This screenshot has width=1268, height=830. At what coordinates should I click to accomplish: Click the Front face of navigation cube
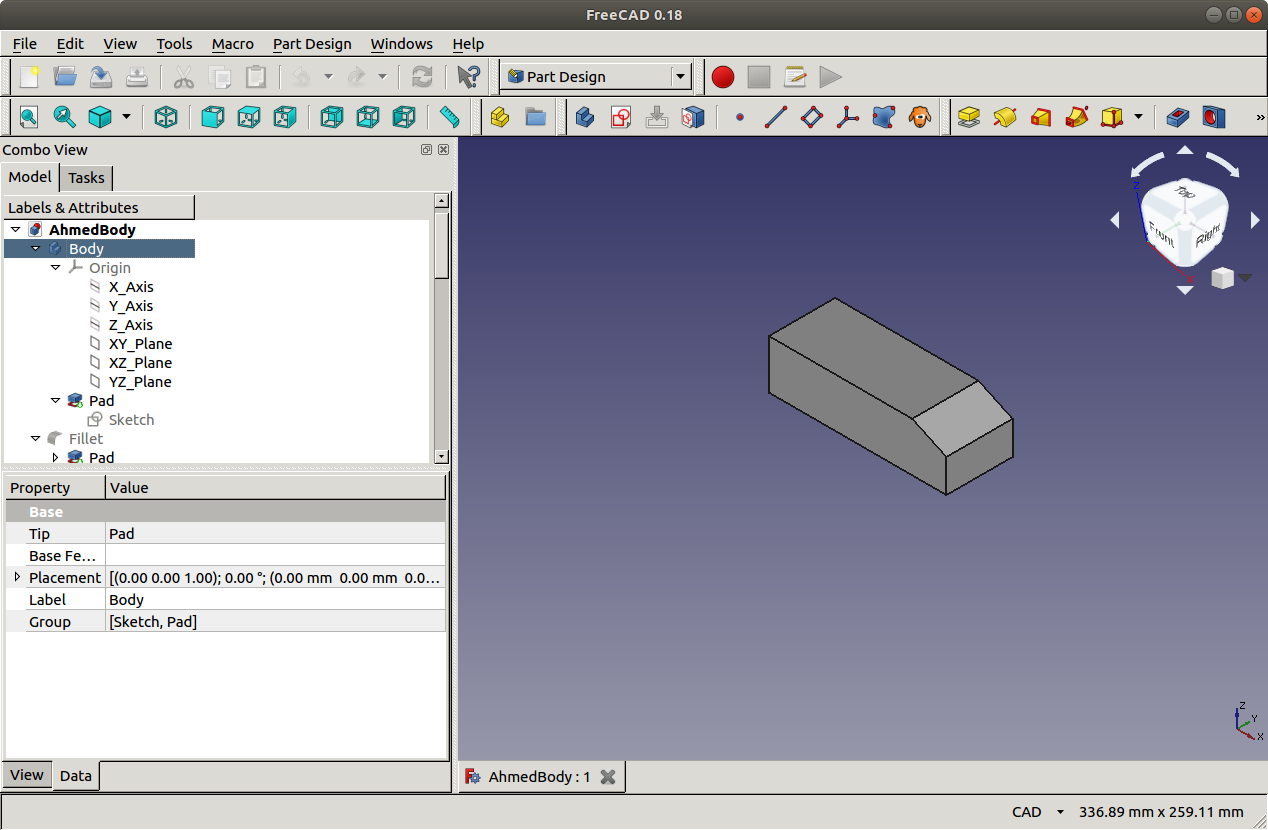[x=1161, y=233]
